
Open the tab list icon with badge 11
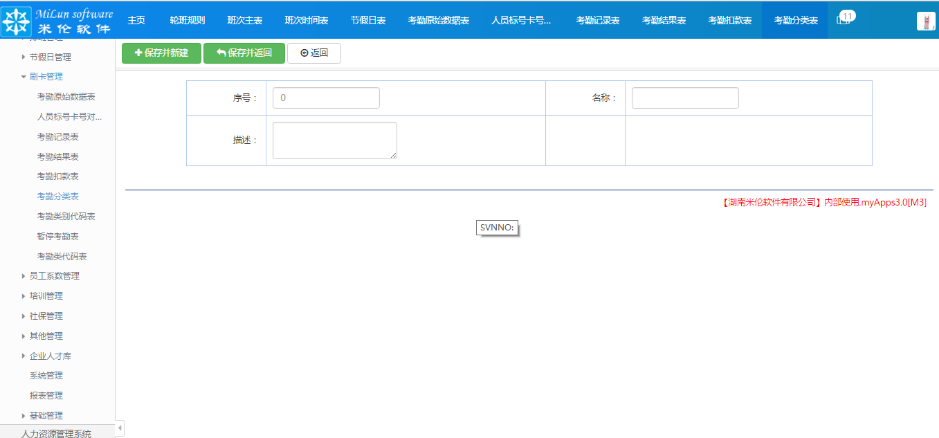[845, 19]
